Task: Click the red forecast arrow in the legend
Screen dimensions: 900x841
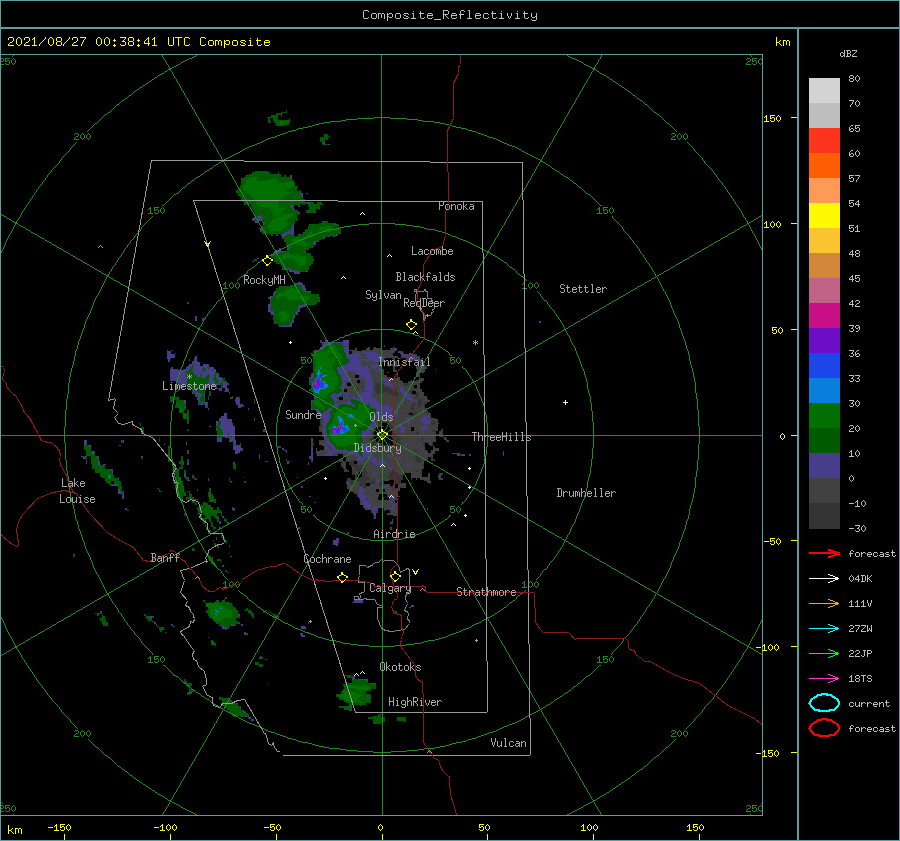Action: point(824,553)
